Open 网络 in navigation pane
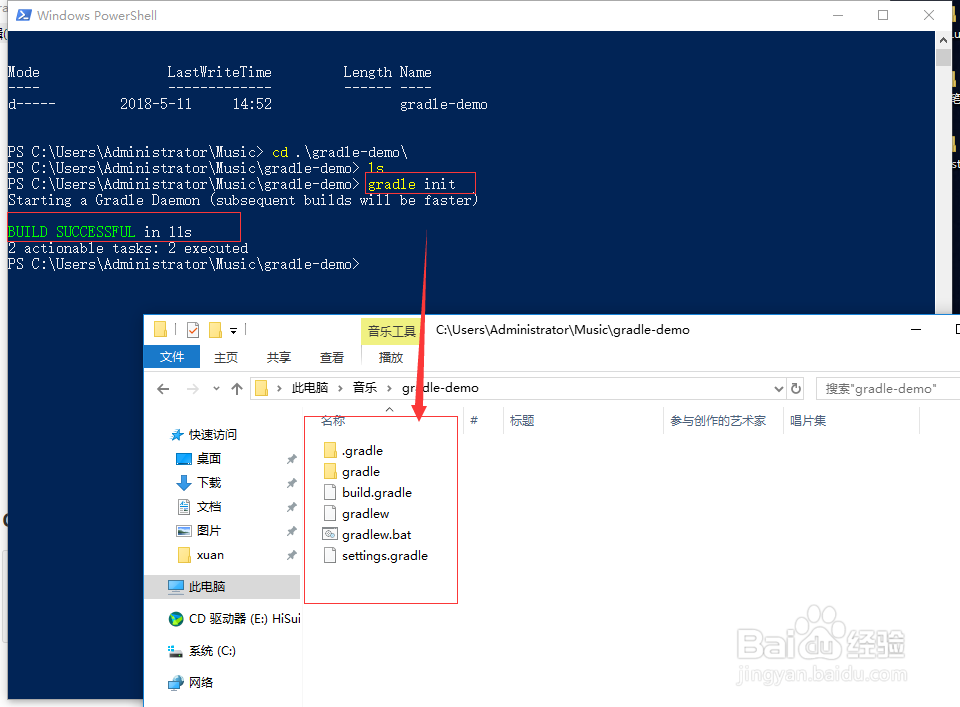Viewport: 960px width, 707px height. click(x=190, y=682)
